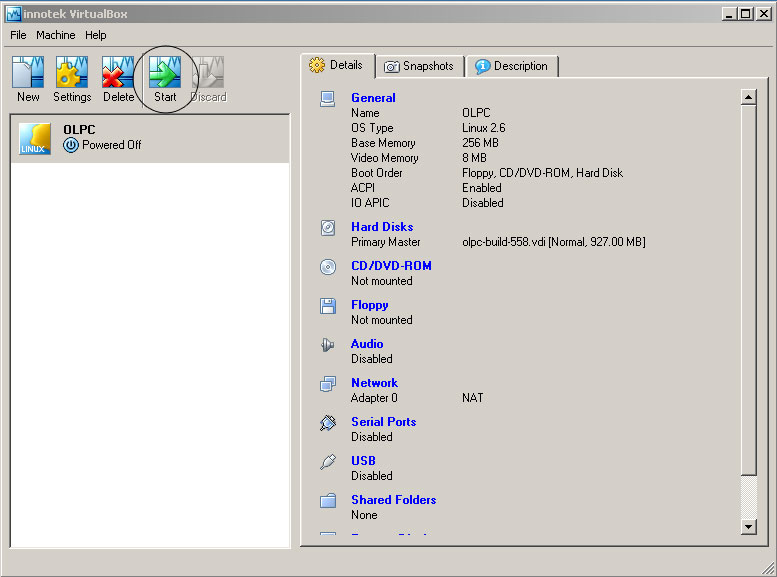
Task: Click the details pane scrollbar thumb
Action: coord(749,289)
